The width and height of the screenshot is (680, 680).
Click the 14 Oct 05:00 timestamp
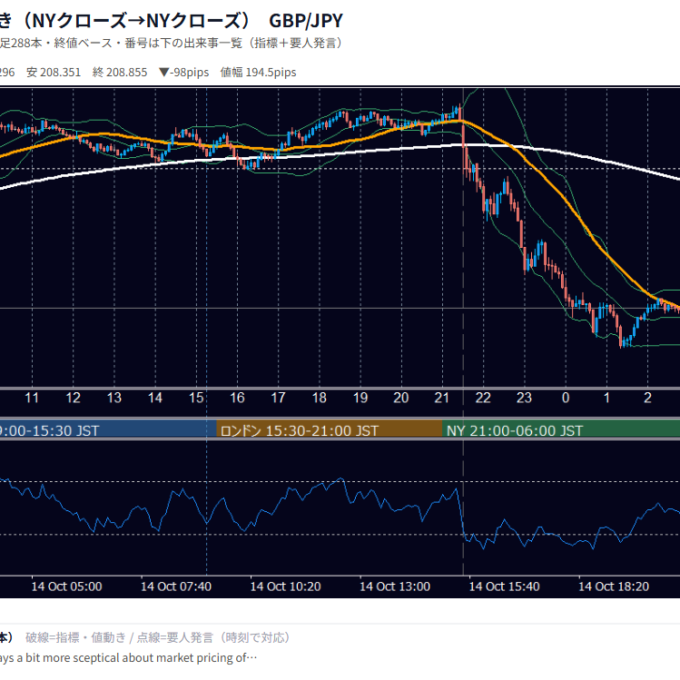tap(67, 586)
